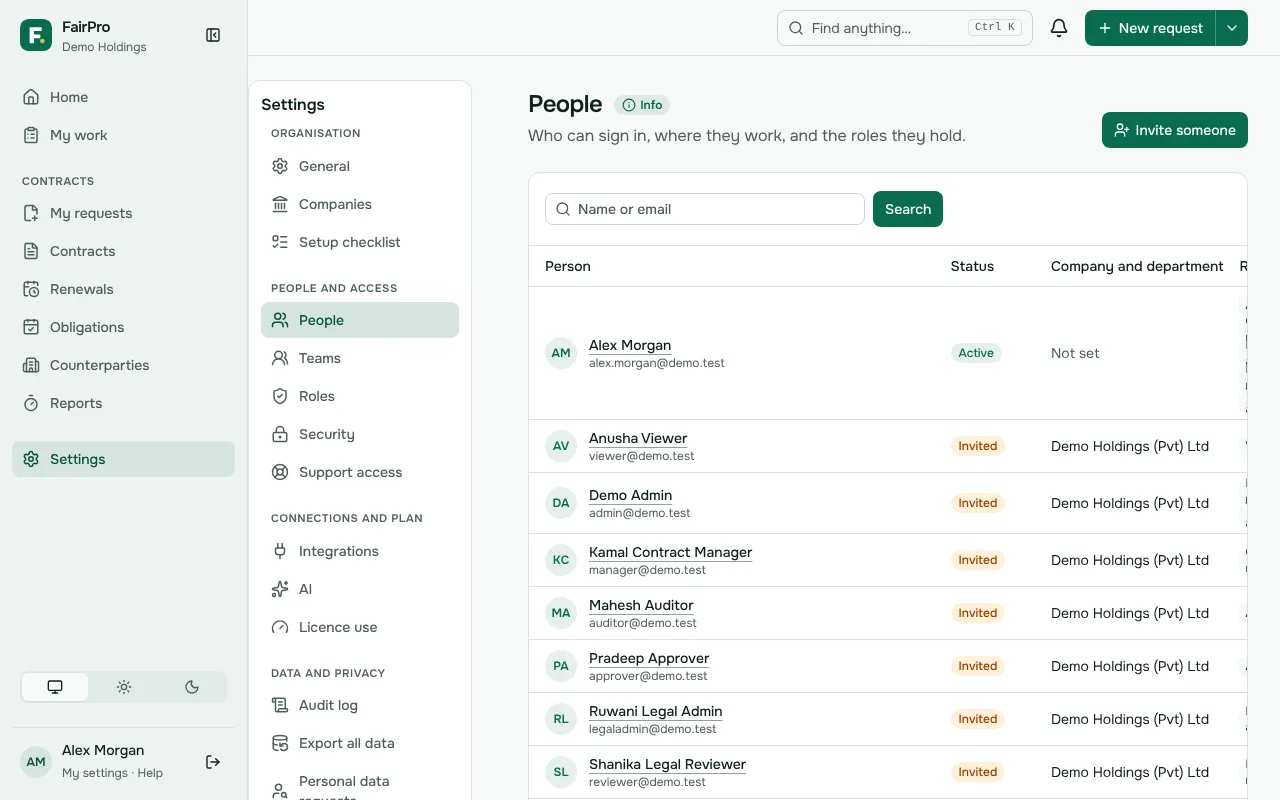Viewport: 1280px width, 800px height.
Task: Click the FairPro logo icon
Action: (x=36, y=35)
